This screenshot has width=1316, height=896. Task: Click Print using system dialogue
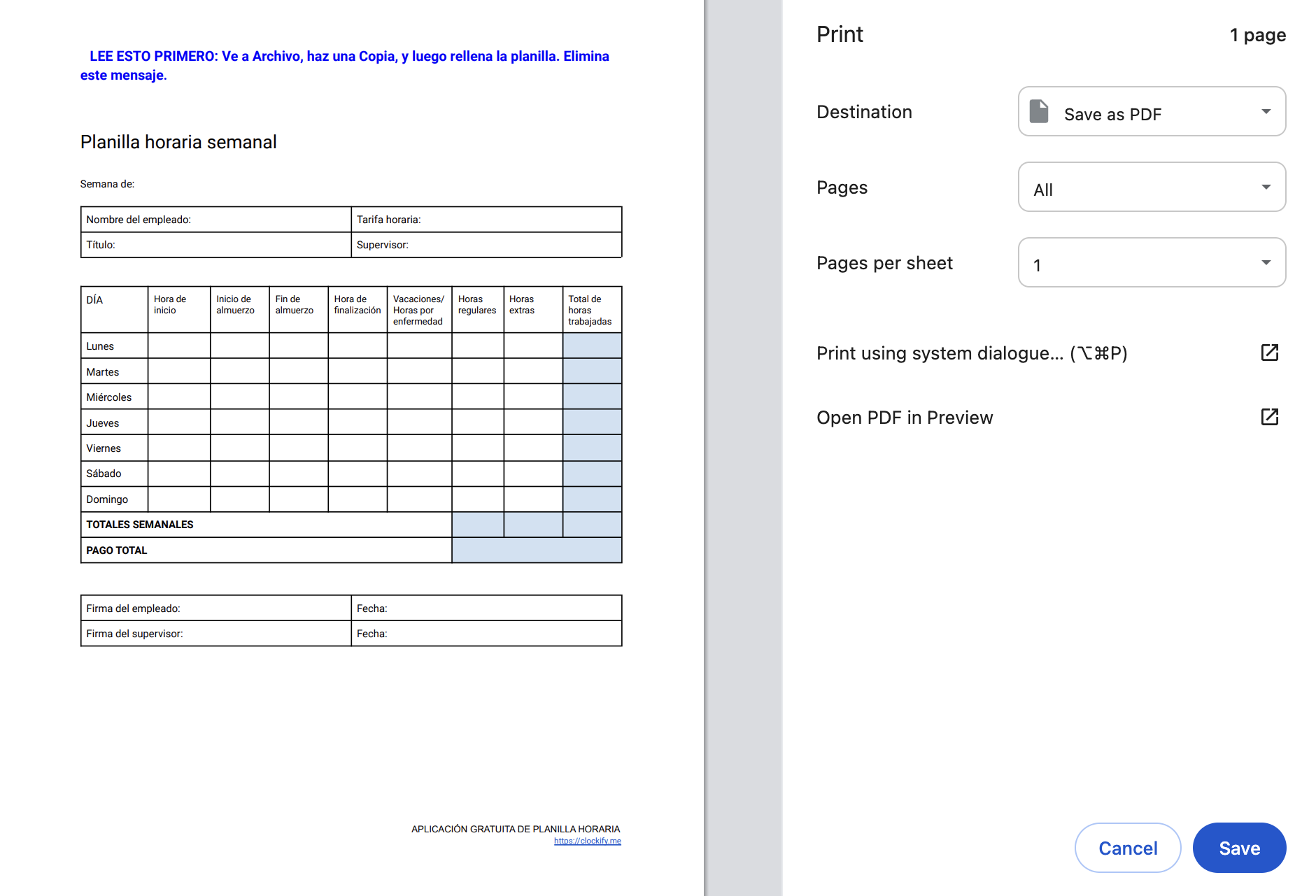(x=972, y=353)
